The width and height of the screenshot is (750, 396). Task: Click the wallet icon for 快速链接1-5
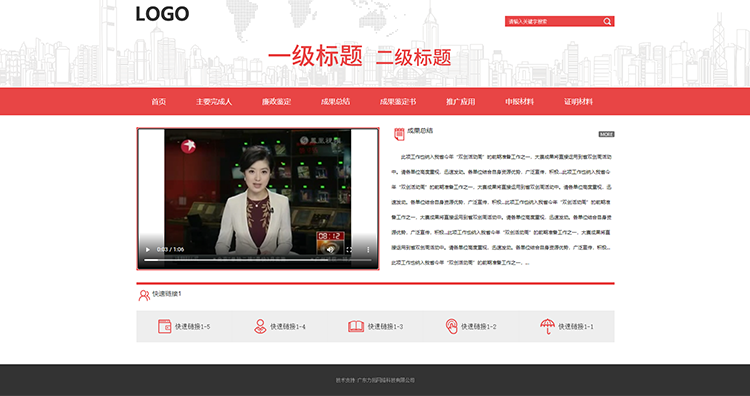[x=165, y=326]
